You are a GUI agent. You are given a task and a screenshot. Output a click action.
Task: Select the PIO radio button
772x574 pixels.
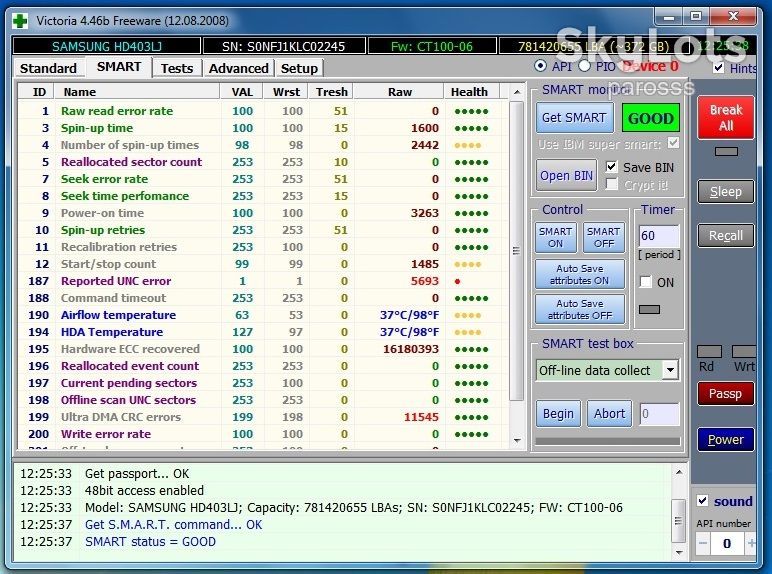(x=584, y=66)
